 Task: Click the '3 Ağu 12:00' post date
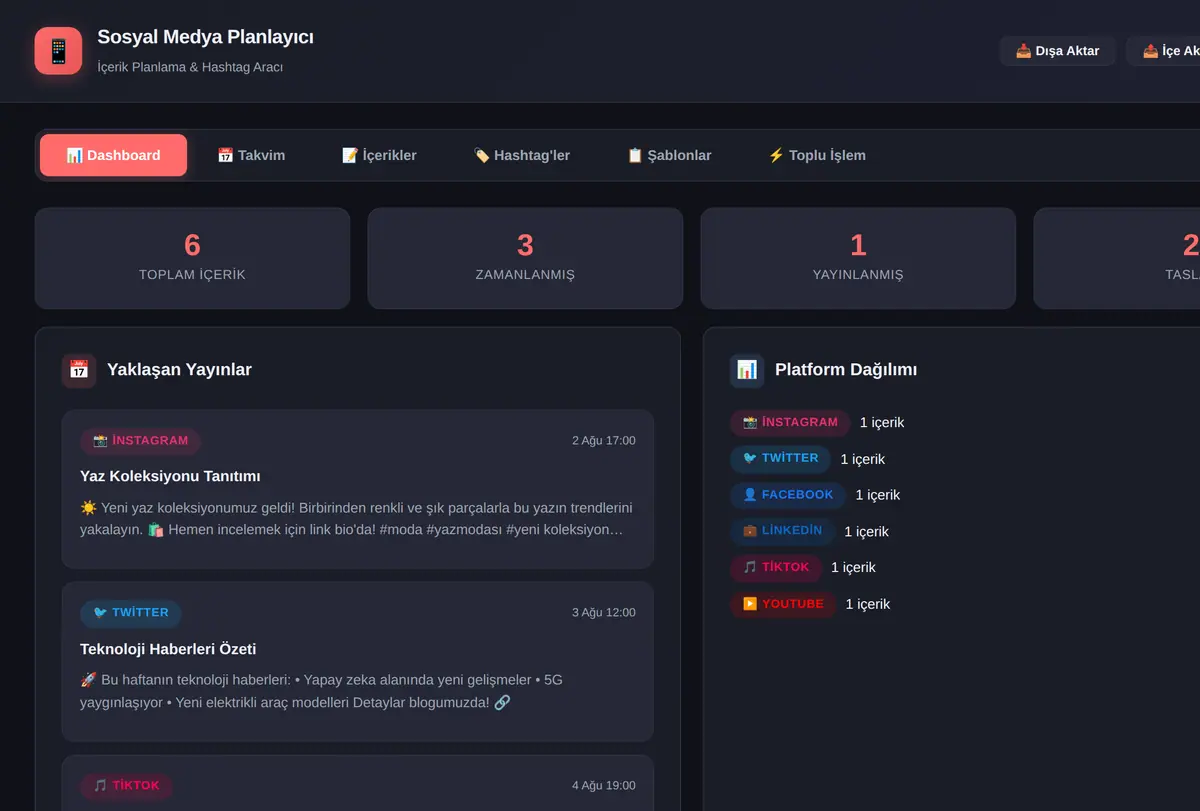[x=604, y=613]
